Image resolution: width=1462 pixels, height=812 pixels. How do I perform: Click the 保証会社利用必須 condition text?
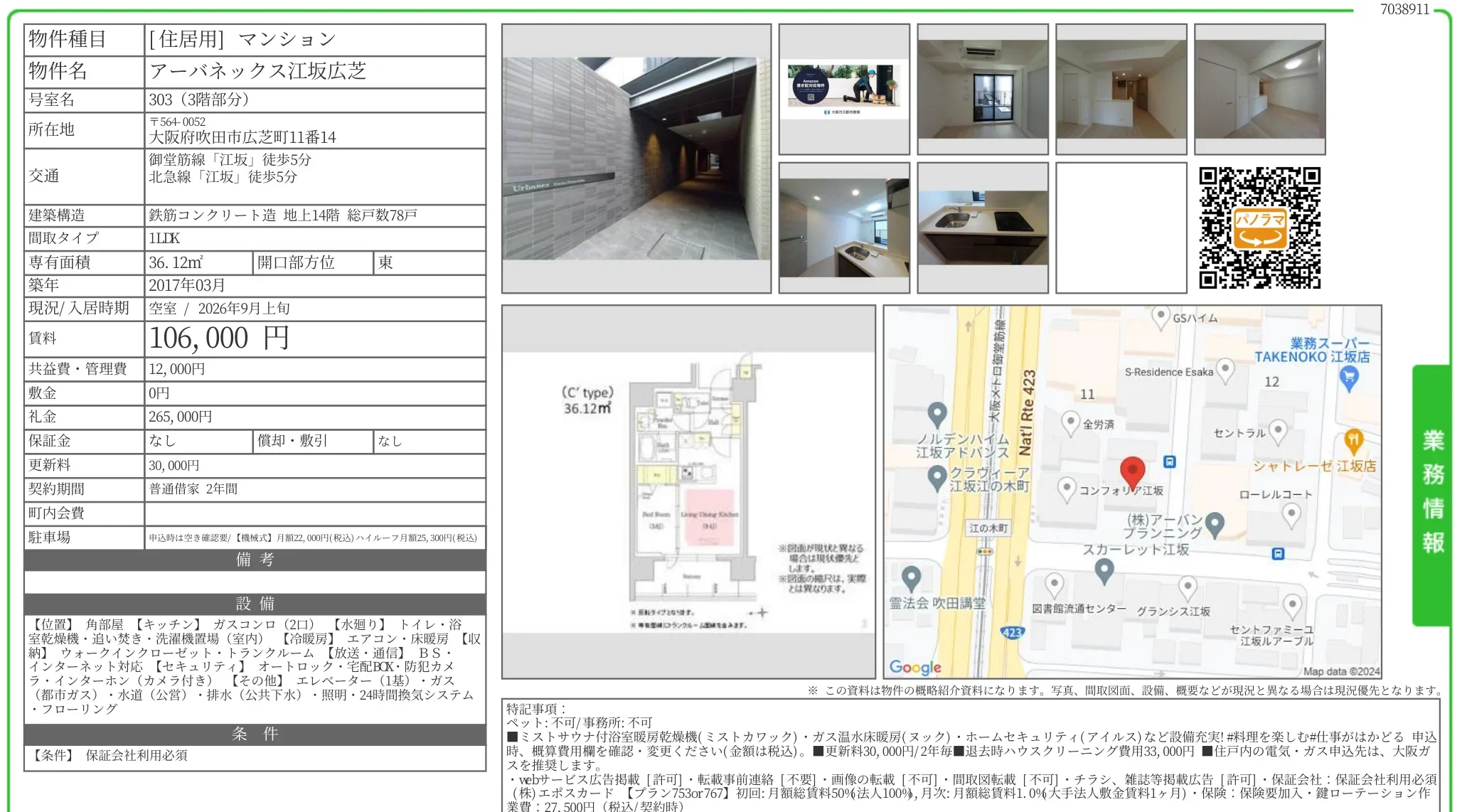tap(137, 755)
